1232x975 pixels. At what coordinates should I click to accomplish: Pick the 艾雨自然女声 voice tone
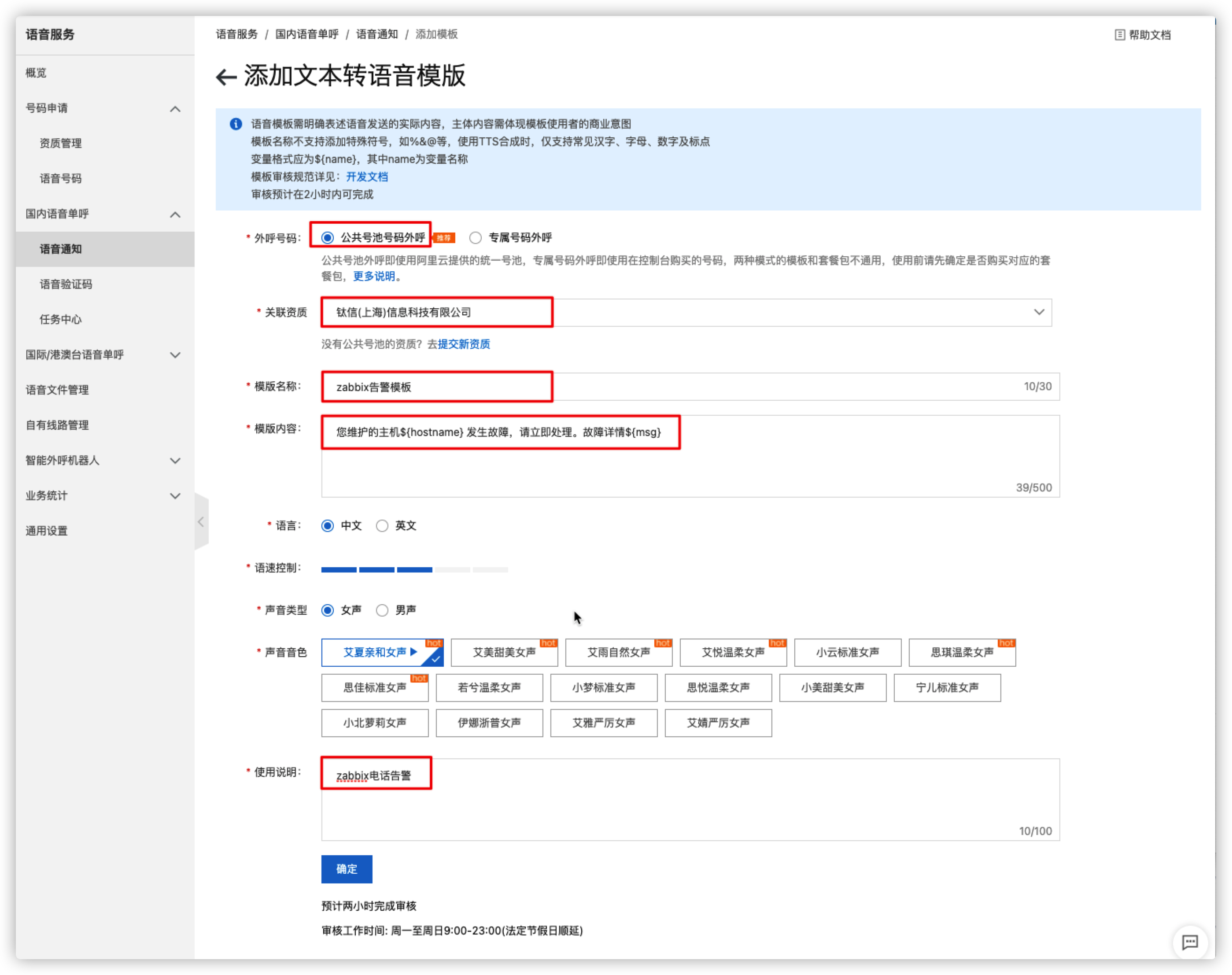(x=619, y=653)
